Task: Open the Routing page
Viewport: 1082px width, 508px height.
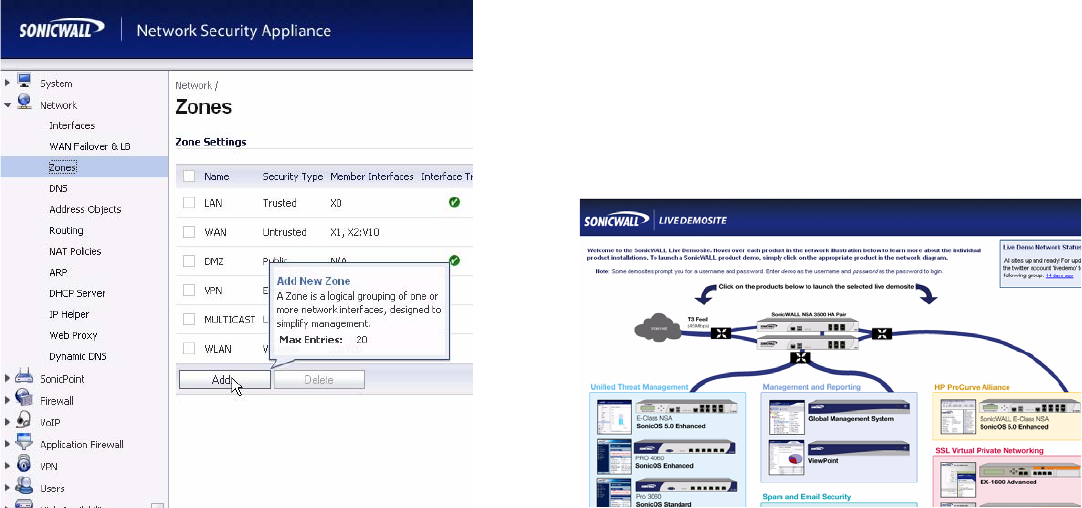Action: (x=66, y=231)
